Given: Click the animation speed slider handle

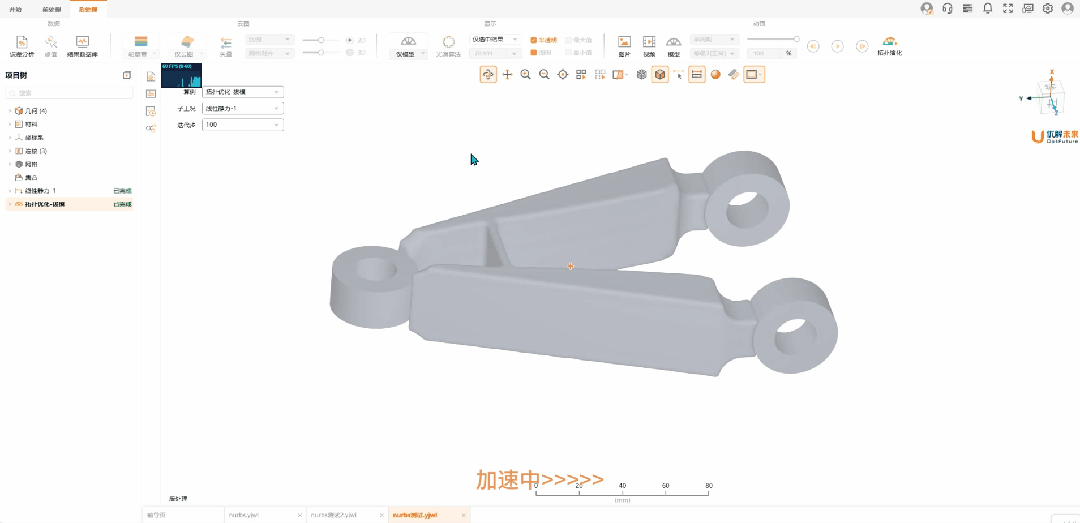Looking at the screenshot, I should pyautogui.click(x=794, y=39).
